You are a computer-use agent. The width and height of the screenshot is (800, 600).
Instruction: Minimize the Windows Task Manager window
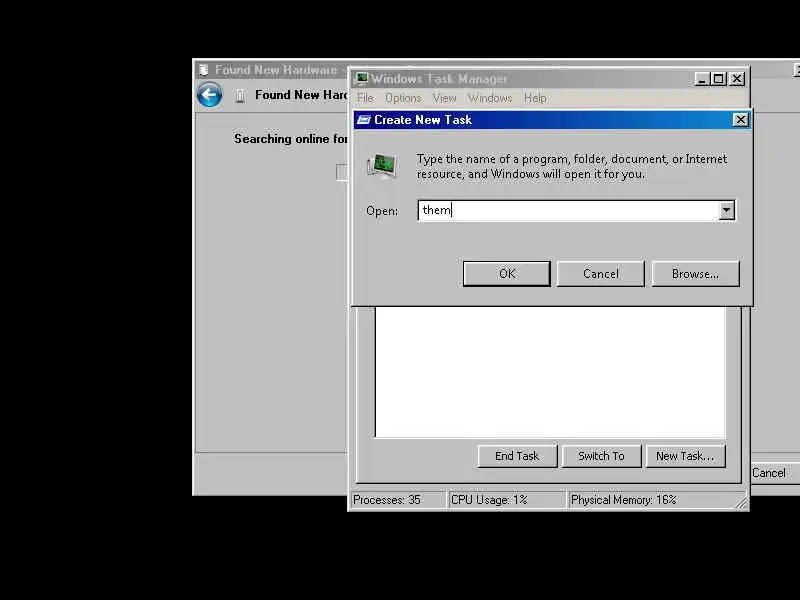tap(702, 79)
